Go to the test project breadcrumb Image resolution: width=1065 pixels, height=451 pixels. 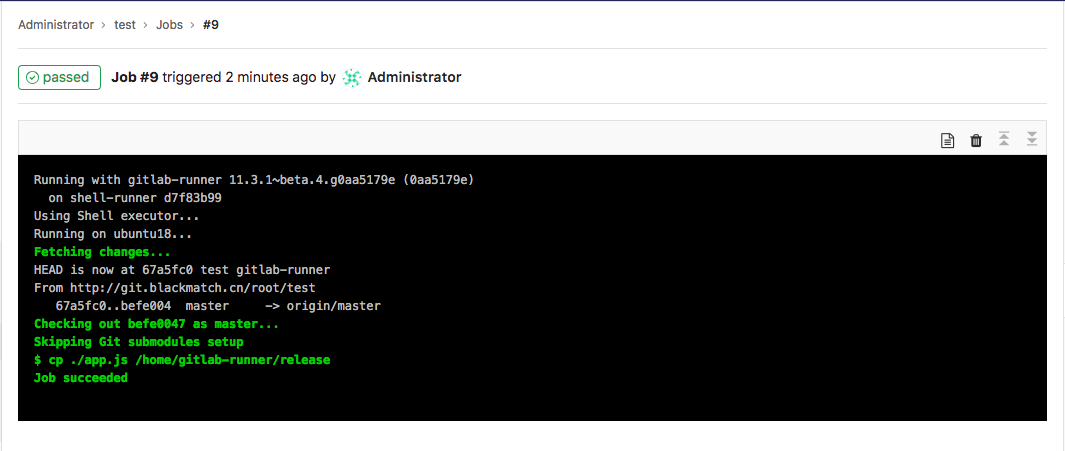click(125, 24)
